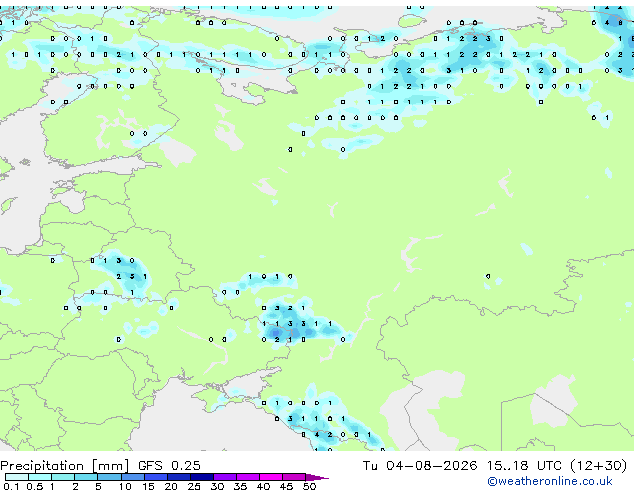Select the "25" legend scale label

click(194, 486)
